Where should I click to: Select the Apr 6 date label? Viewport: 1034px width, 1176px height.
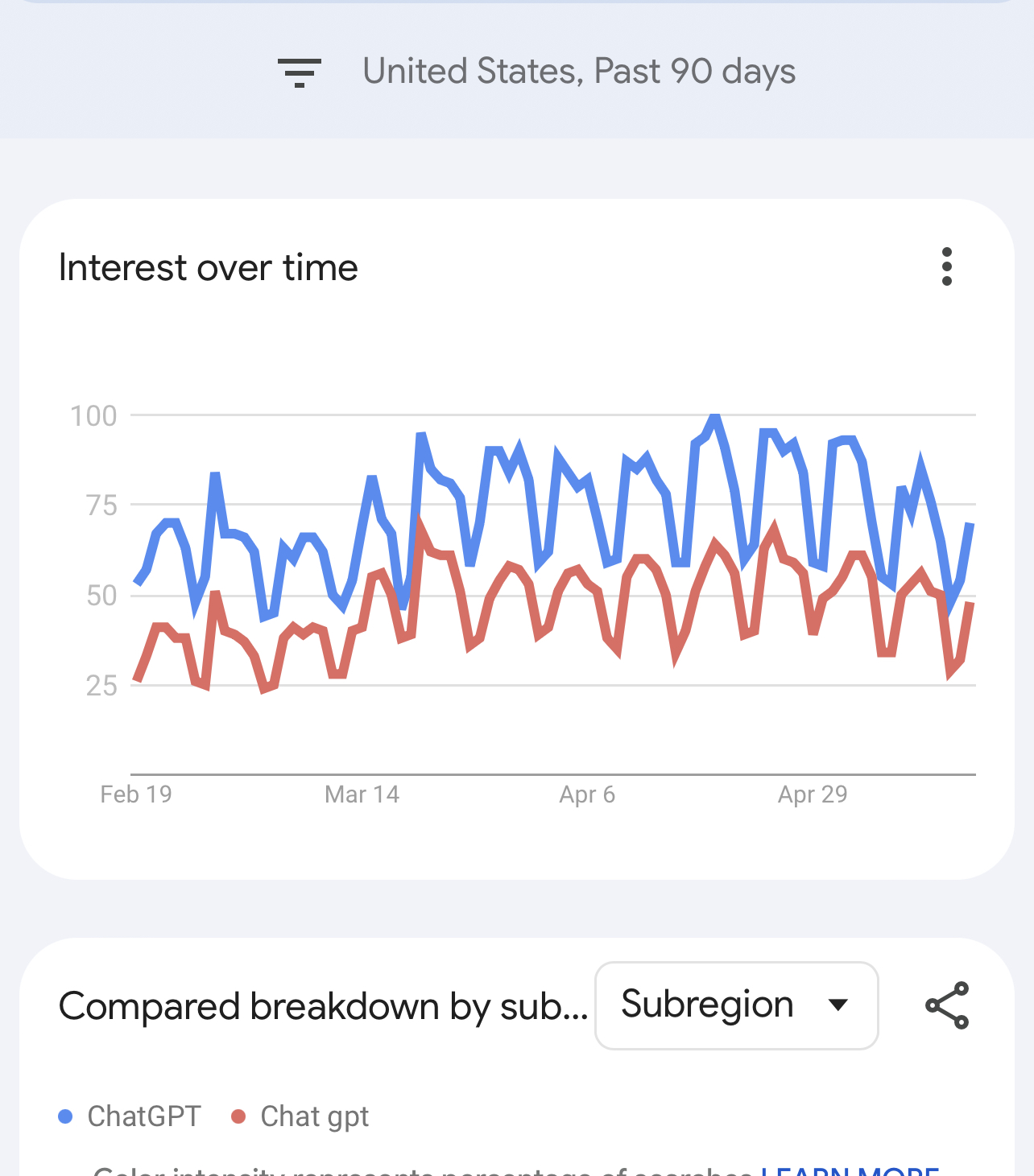pos(587,794)
